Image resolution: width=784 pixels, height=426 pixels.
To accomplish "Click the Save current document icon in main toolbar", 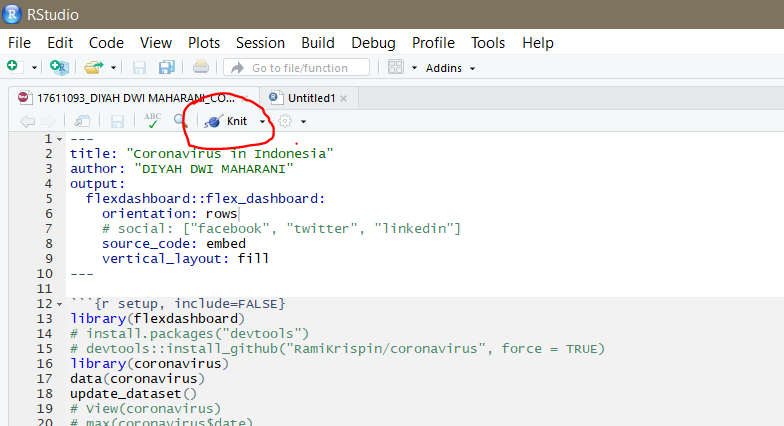I will pos(139,67).
